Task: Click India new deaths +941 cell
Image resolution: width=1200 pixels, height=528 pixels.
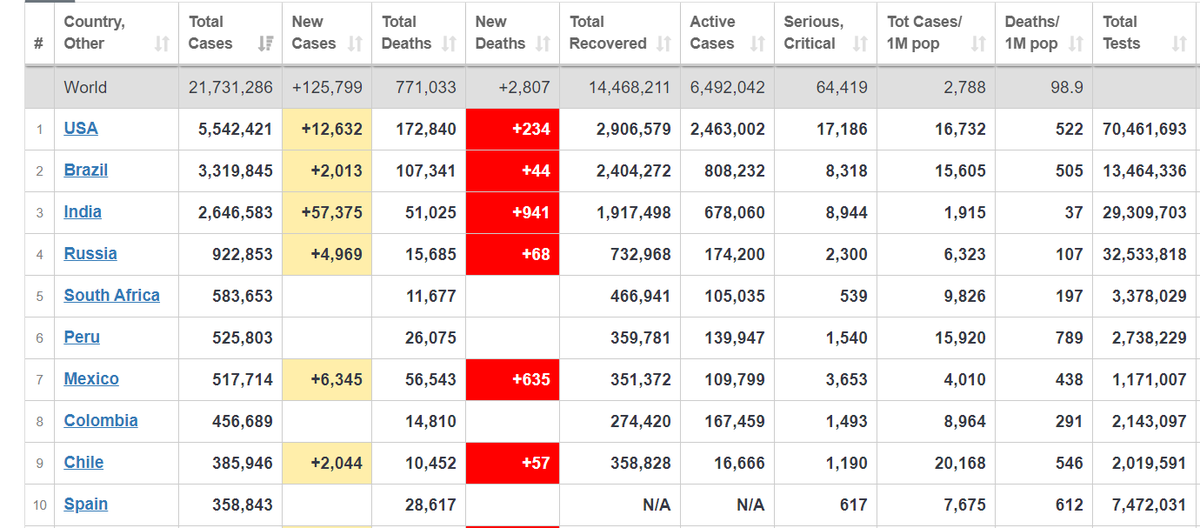Action: click(x=513, y=213)
